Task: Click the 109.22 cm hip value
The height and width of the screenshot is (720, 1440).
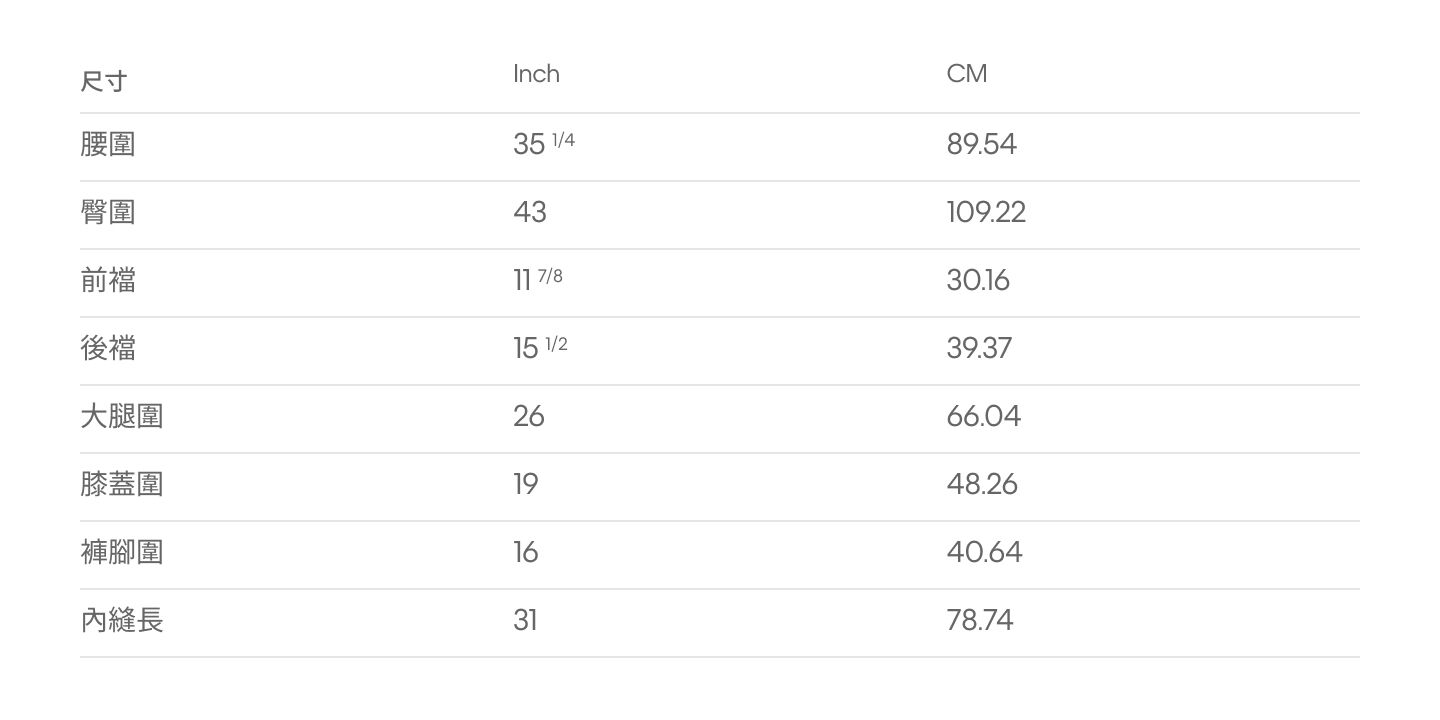Action: pos(986,212)
